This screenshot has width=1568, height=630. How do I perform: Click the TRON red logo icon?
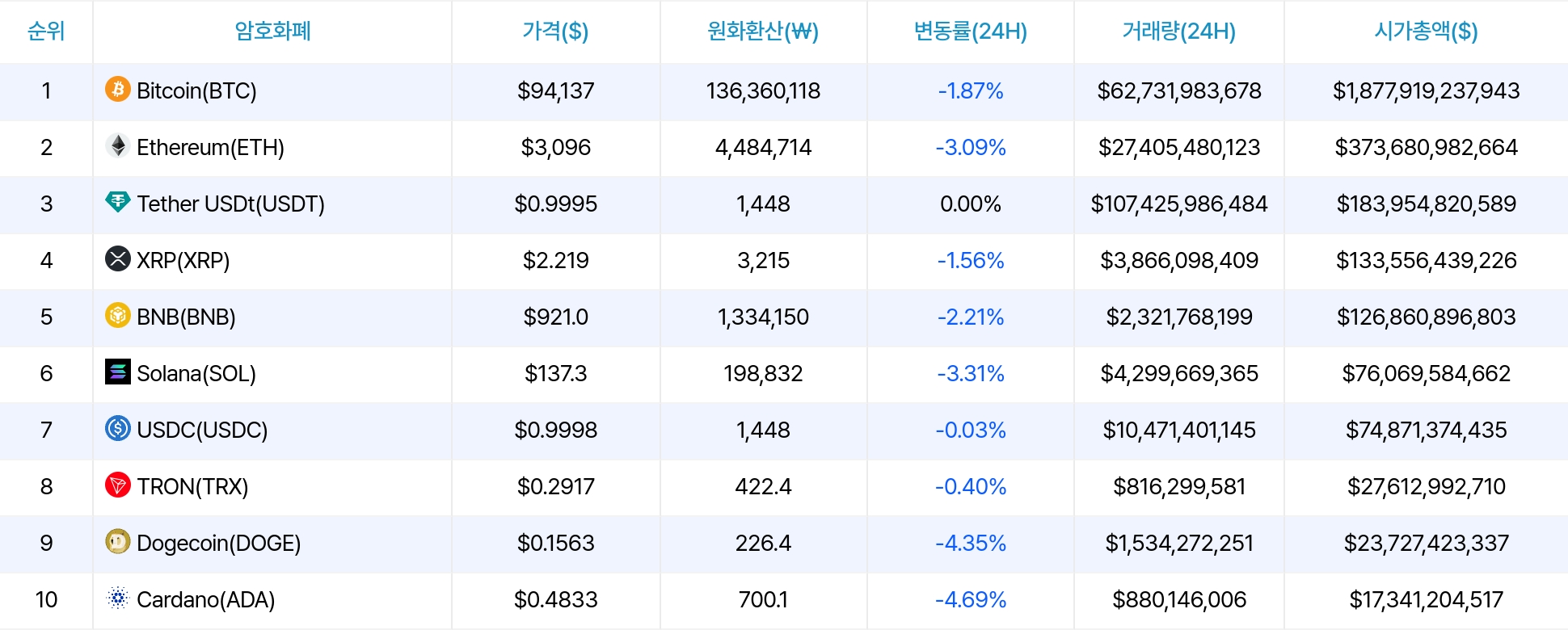[118, 485]
